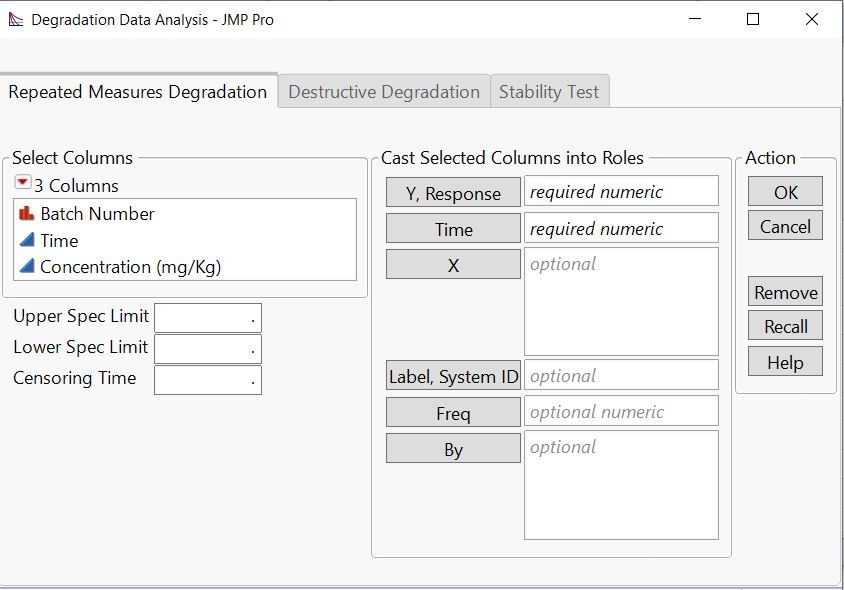Confirm the analysis with OK
The width and height of the screenshot is (844, 590).
click(784, 190)
